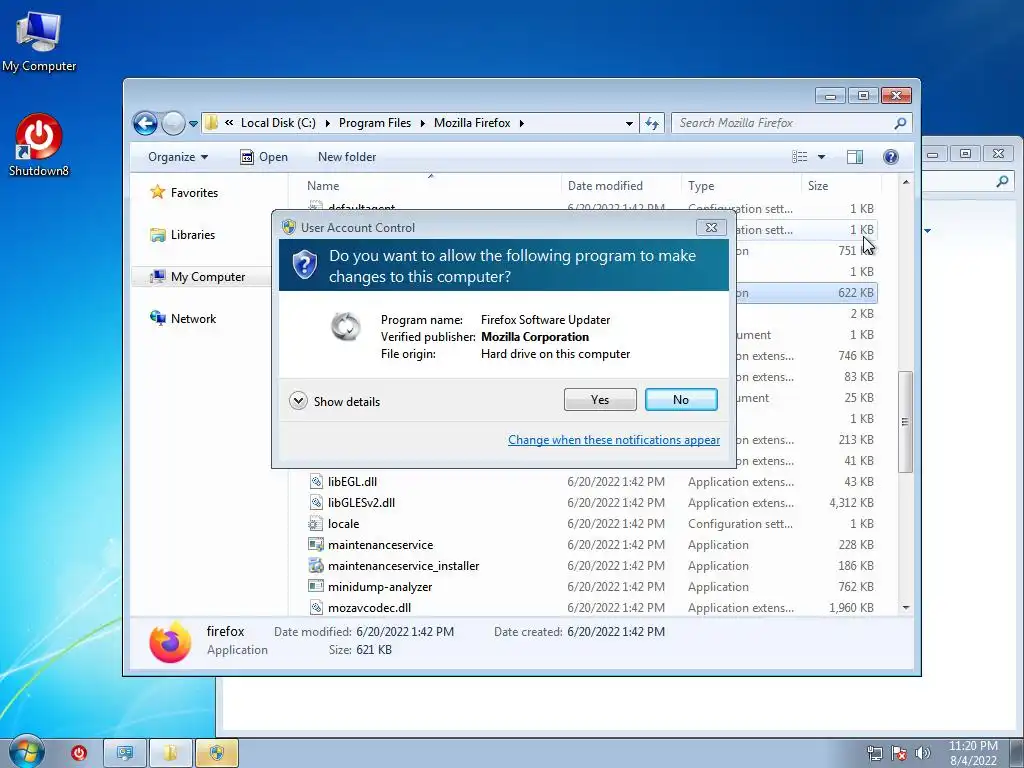Select the maintenanceservice application
Image resolution: width=1024 pixels, height=768 pixels.
click(x=380, y=545)
